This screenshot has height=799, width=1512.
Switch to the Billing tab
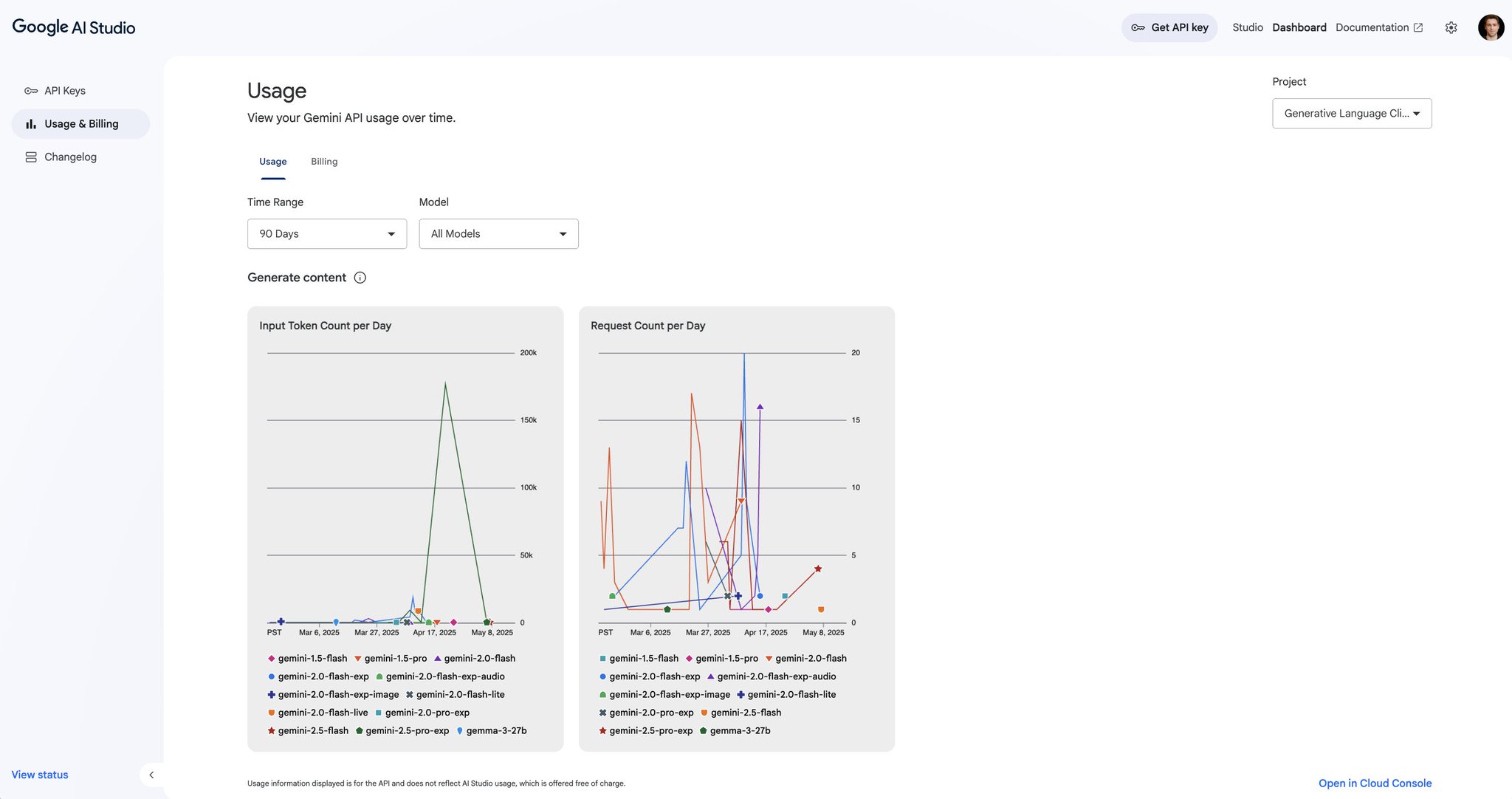324,162
